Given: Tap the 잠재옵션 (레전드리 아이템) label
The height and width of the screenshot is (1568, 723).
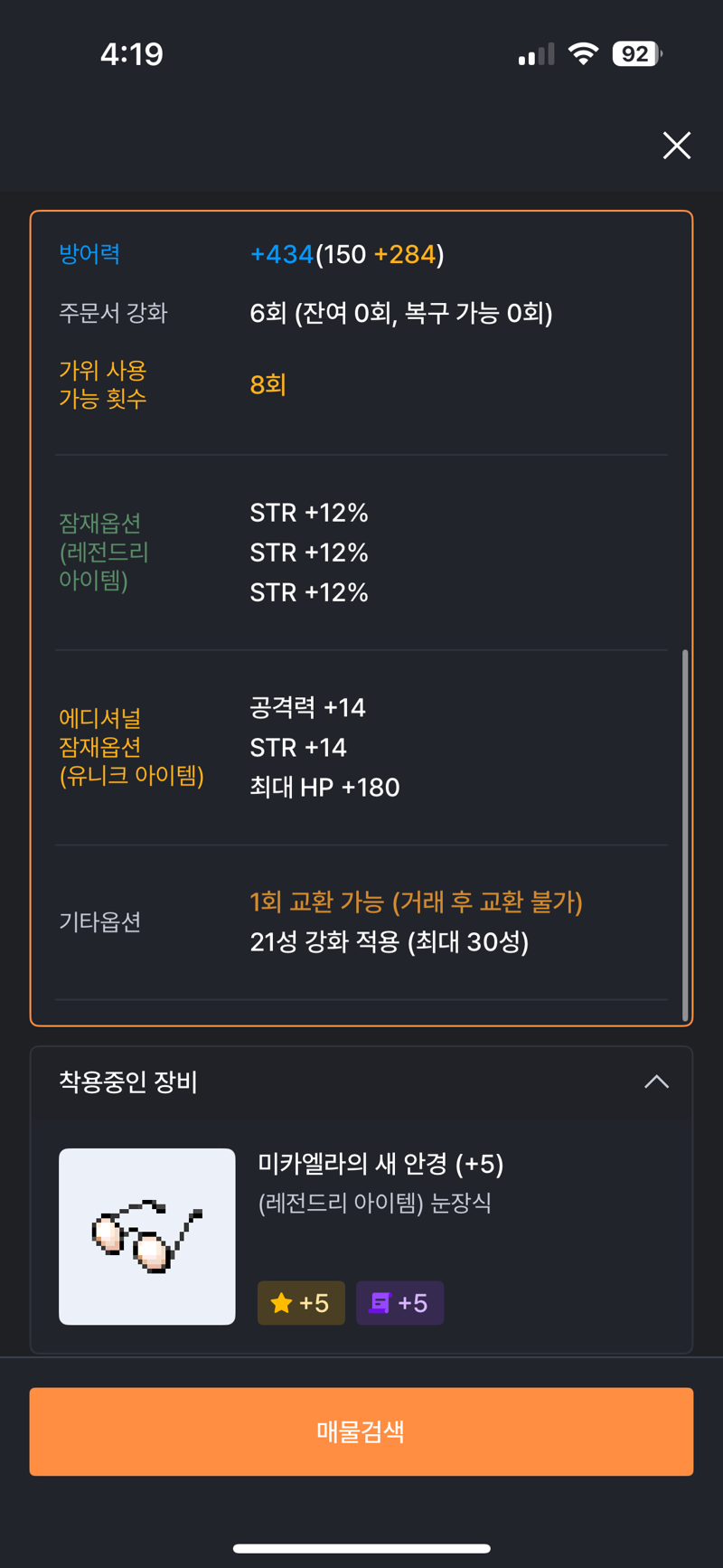Looking at the screenshot, I should (x=103, y=552).
